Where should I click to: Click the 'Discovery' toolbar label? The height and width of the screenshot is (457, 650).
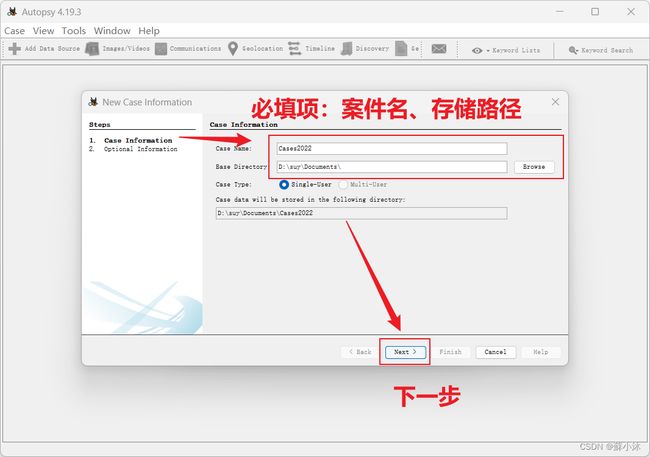point(372,49)
